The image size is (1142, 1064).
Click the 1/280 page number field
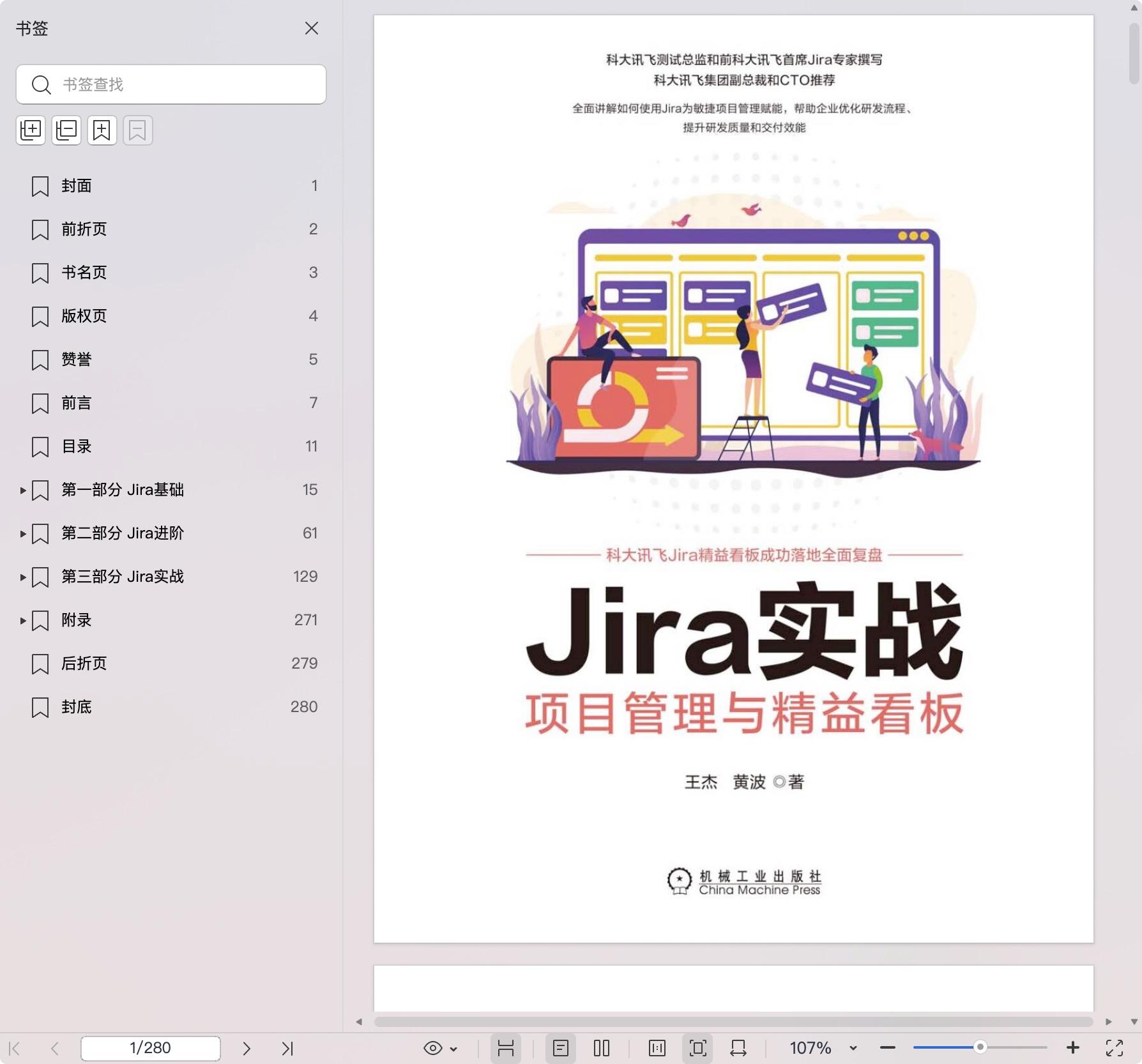pyautogui.click(x=151, y=1048)
